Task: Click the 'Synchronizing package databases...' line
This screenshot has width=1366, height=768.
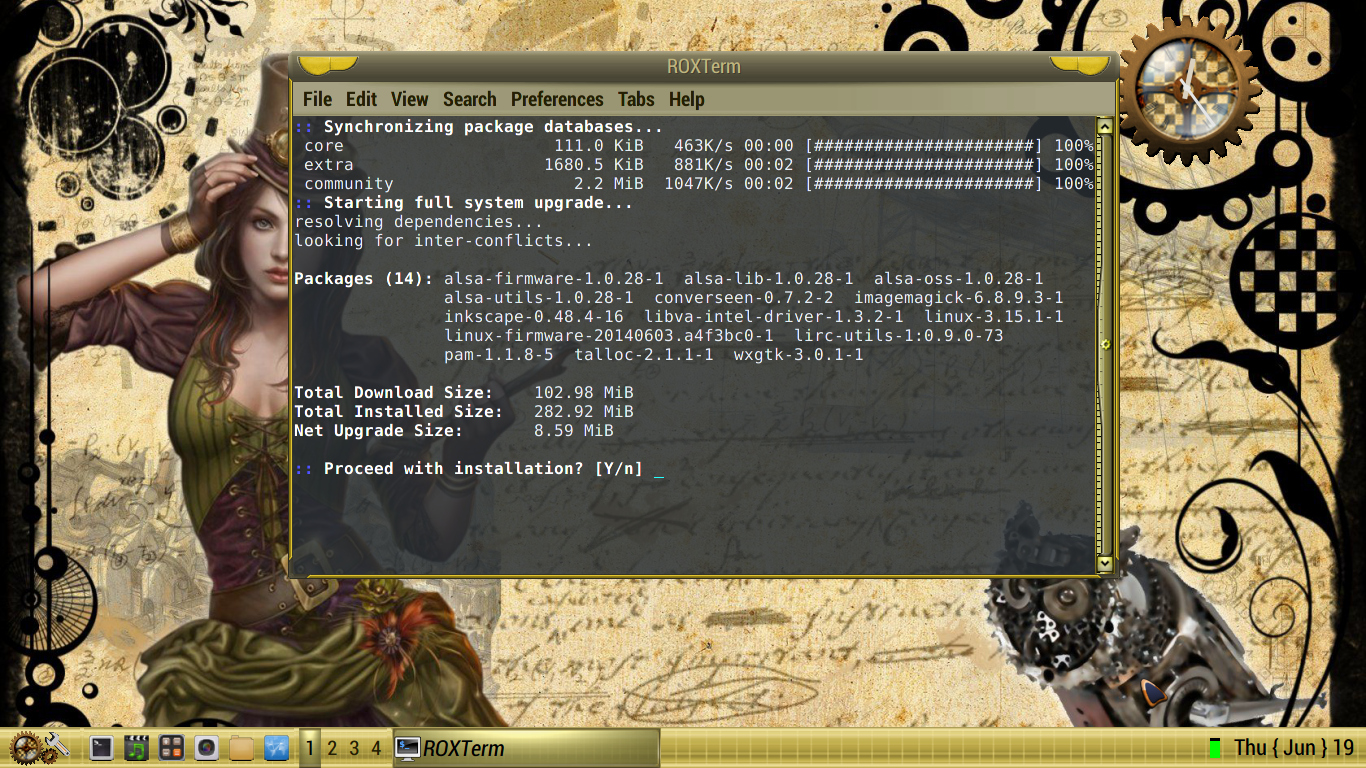Action: click(x=479, y=127)
